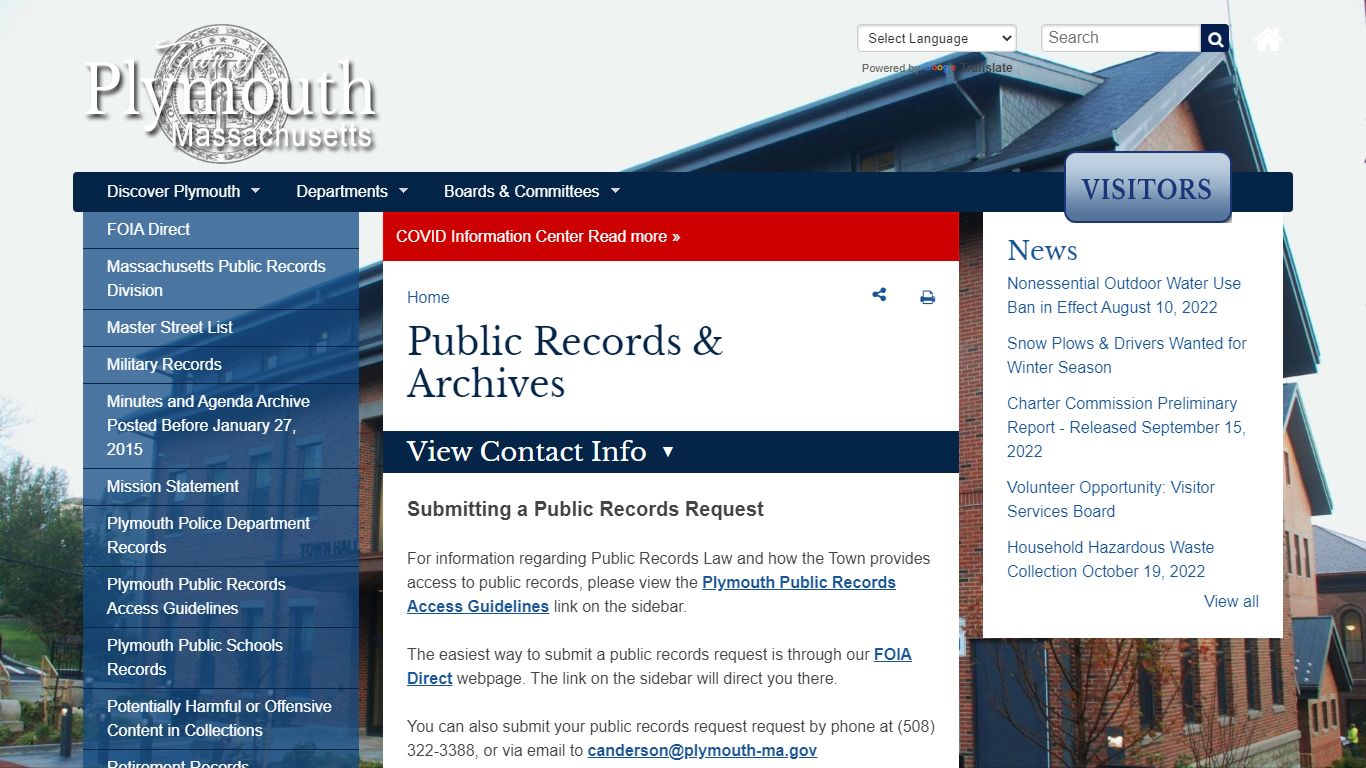Select Military Records in sidebar
The image size is (1366, 768).
(221, 365)
